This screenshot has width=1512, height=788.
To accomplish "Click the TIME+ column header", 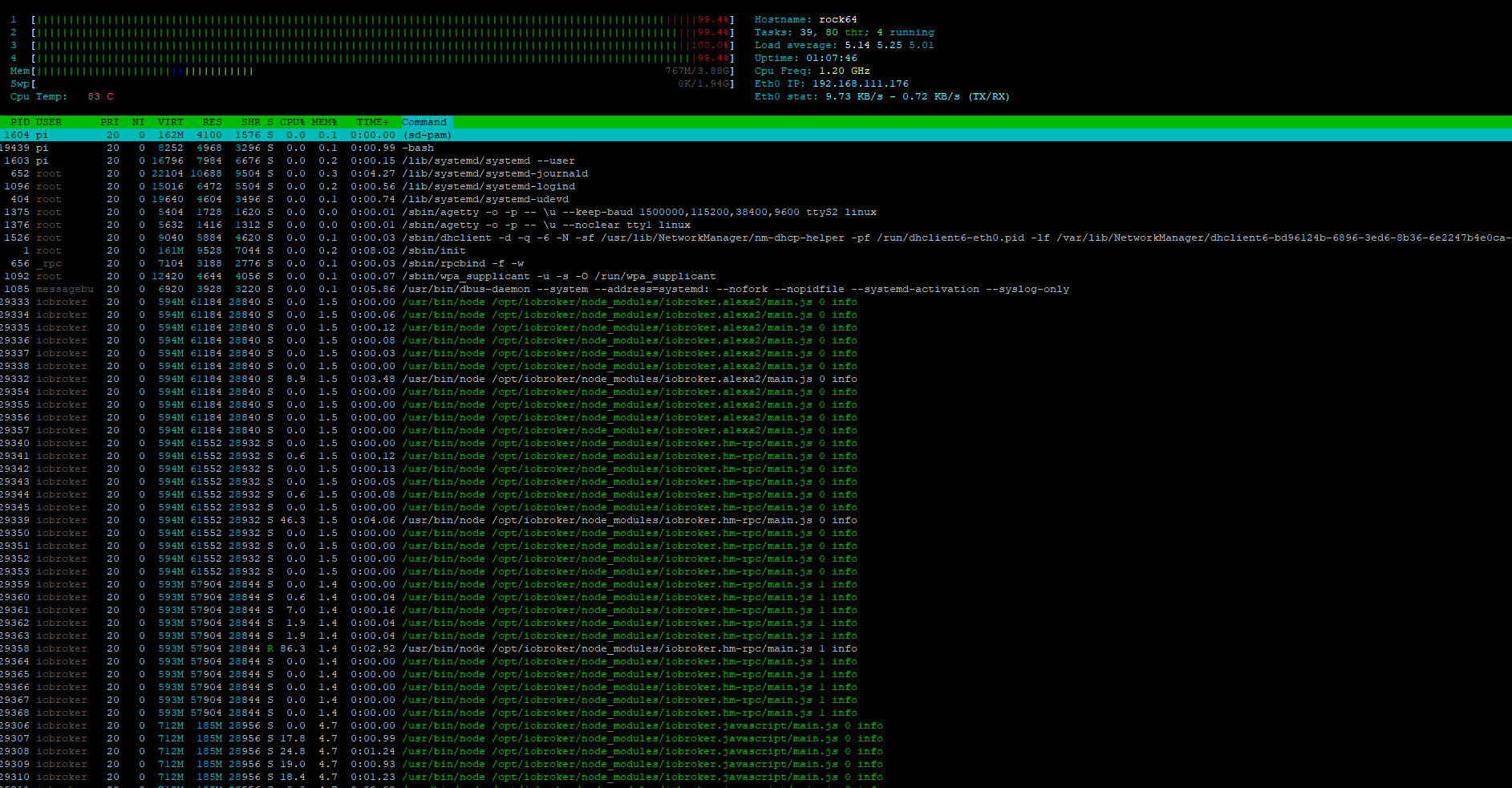I will pyautogui.click(x=373, y=122).
